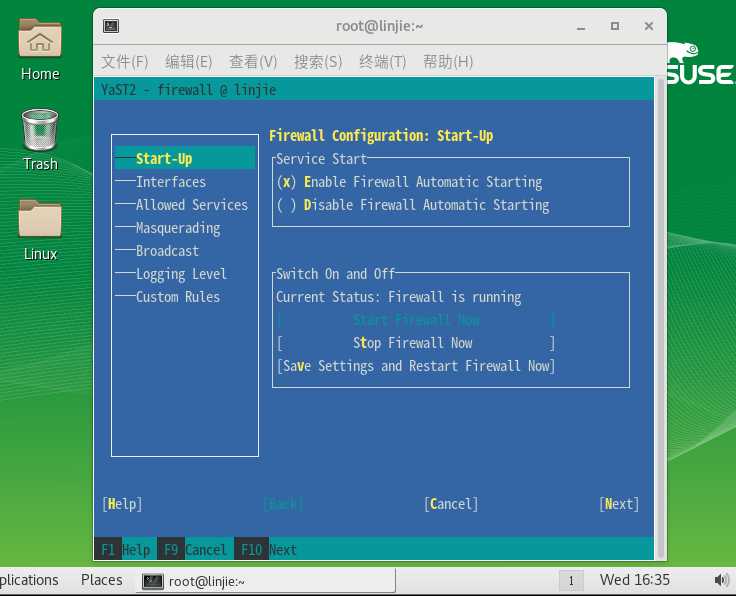The image size is (736, 596).
Task: Select Disable Firewall Automatic Starting
Action: pos(413,205)
